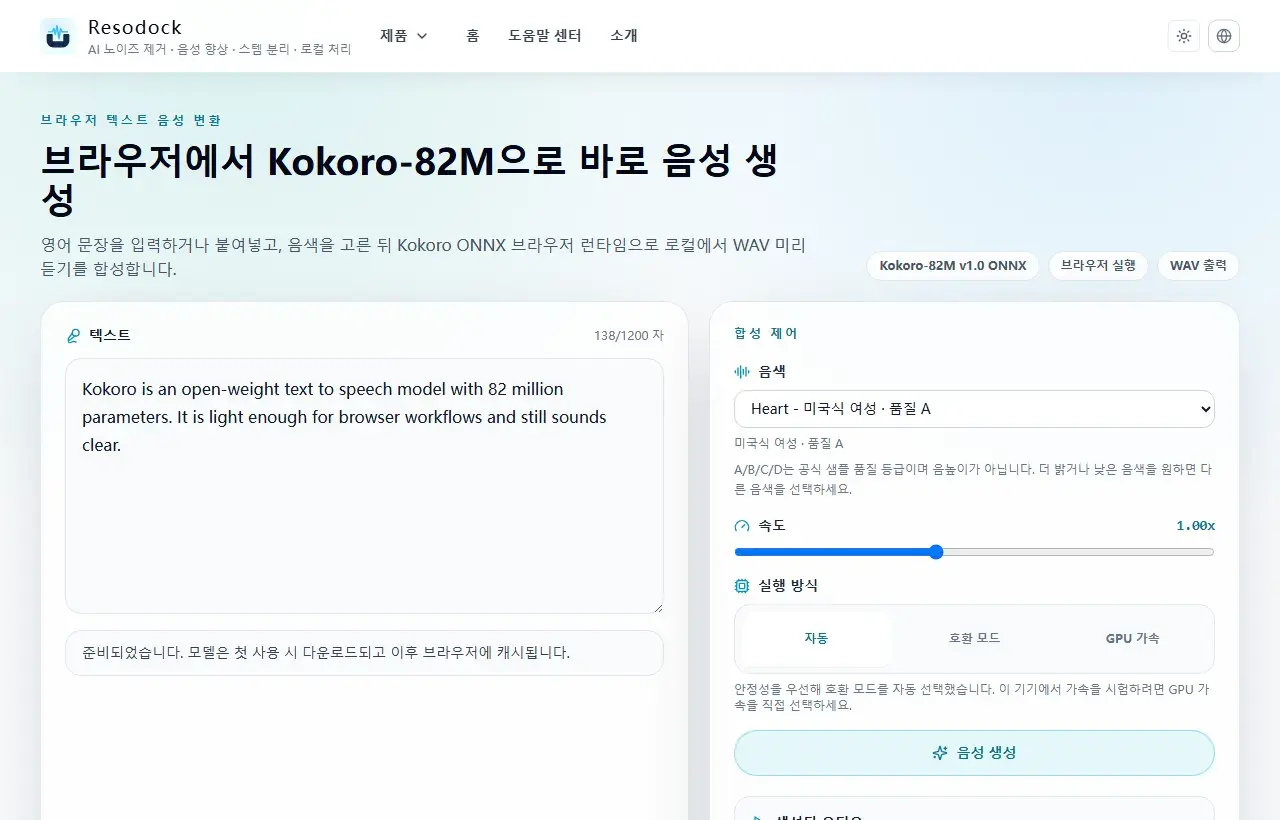Open the language globe icon

tap(1224, 36)
